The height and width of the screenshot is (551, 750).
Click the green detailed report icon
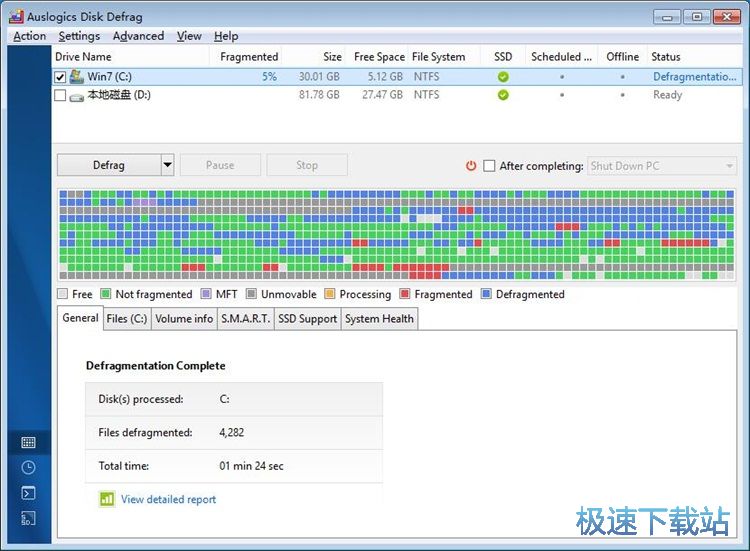106,499
